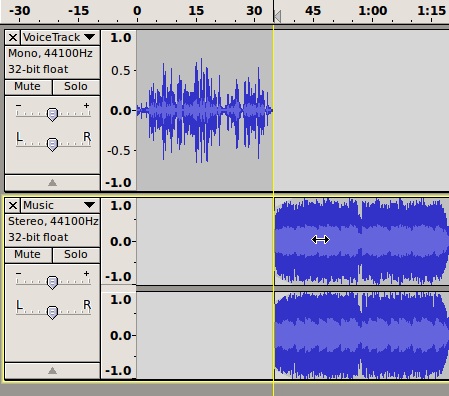Click the VoiceTrack '32-bit float' label
Image resolution: width=449 pixels, height=396 pixels.
(x=38, y=69)
